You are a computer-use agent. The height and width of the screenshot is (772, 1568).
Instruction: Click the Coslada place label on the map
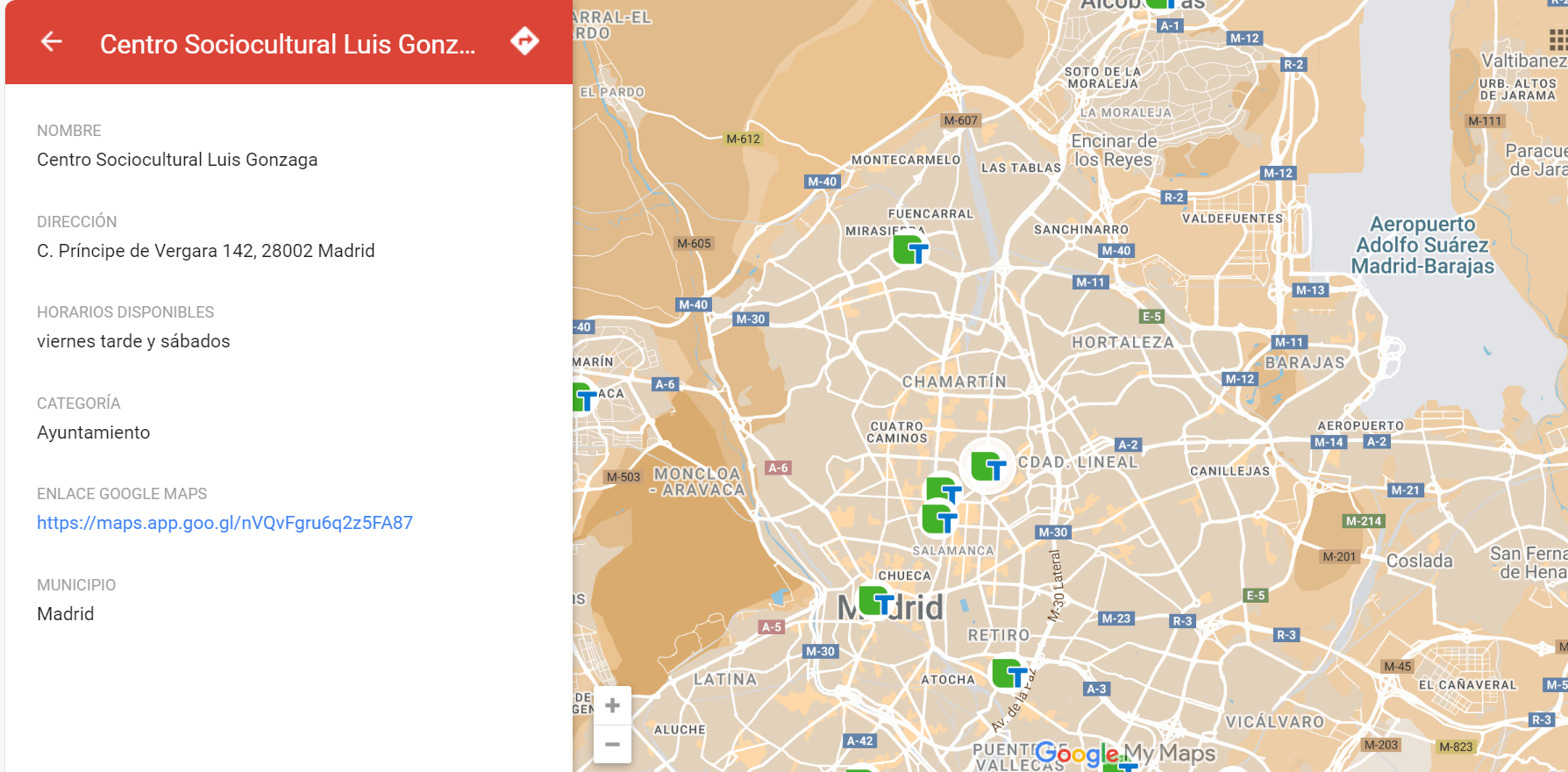[1419, 561]
